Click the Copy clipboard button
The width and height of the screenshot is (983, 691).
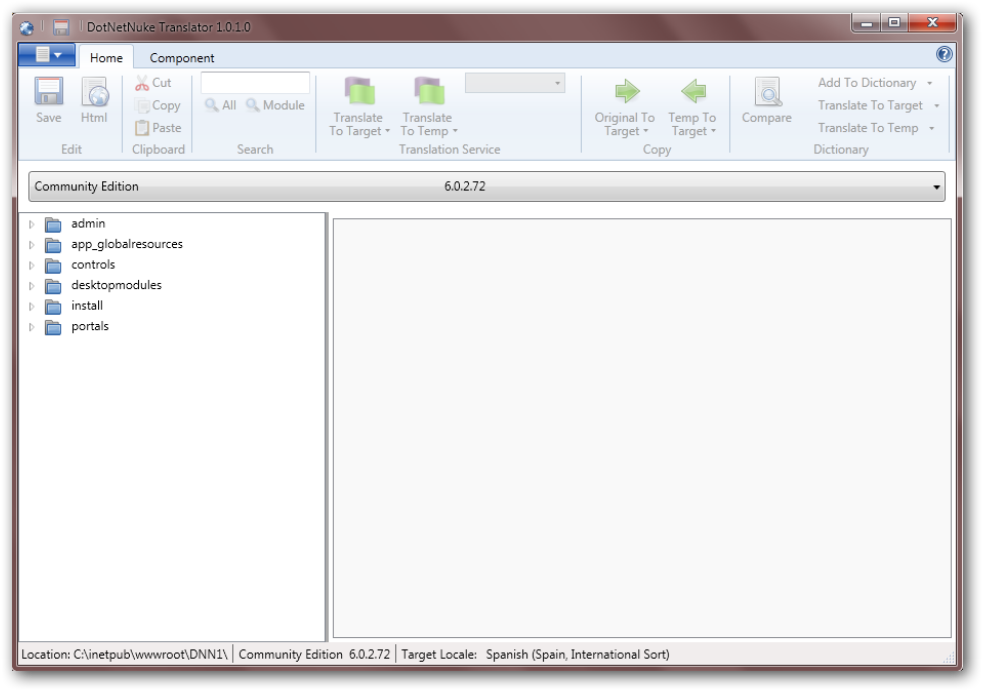pos(158,105)
